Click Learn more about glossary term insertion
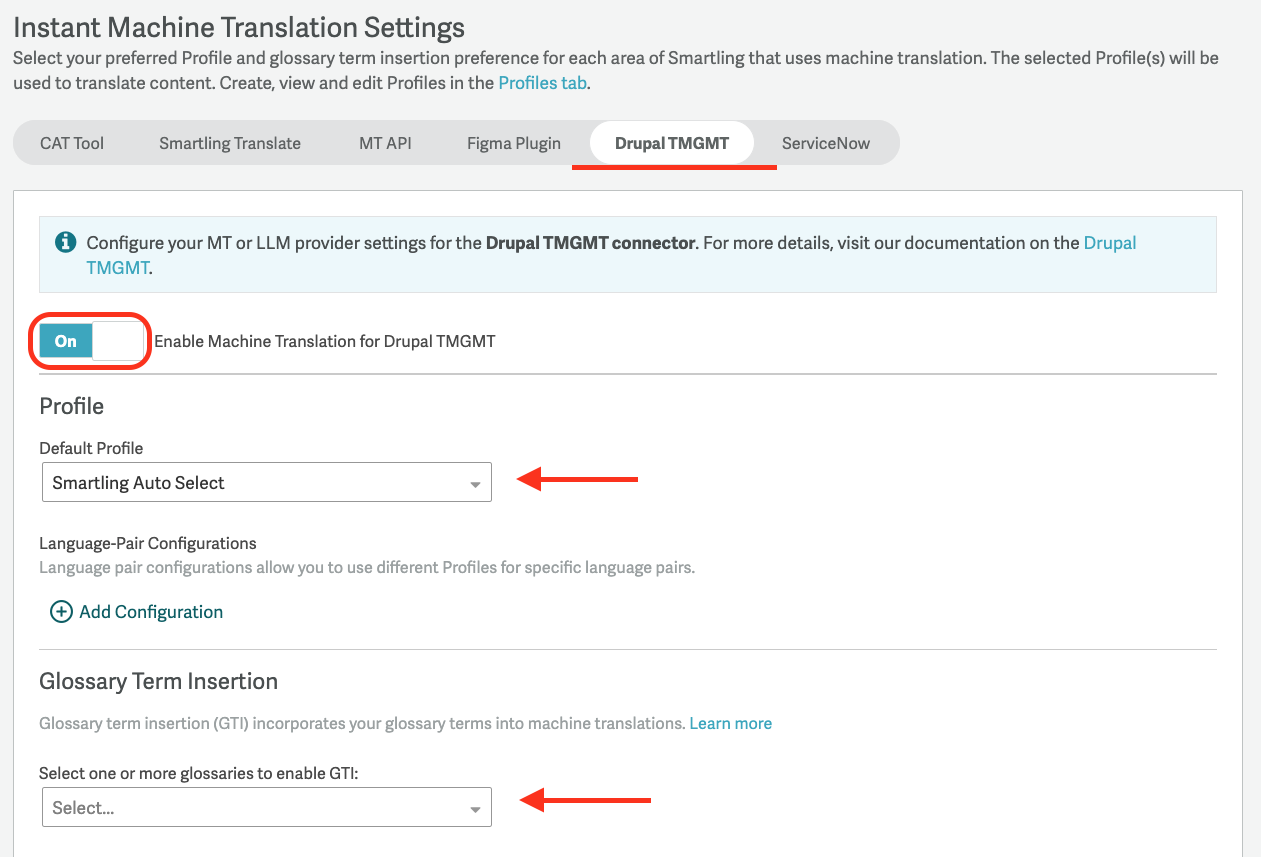 [x=730, y=723]
